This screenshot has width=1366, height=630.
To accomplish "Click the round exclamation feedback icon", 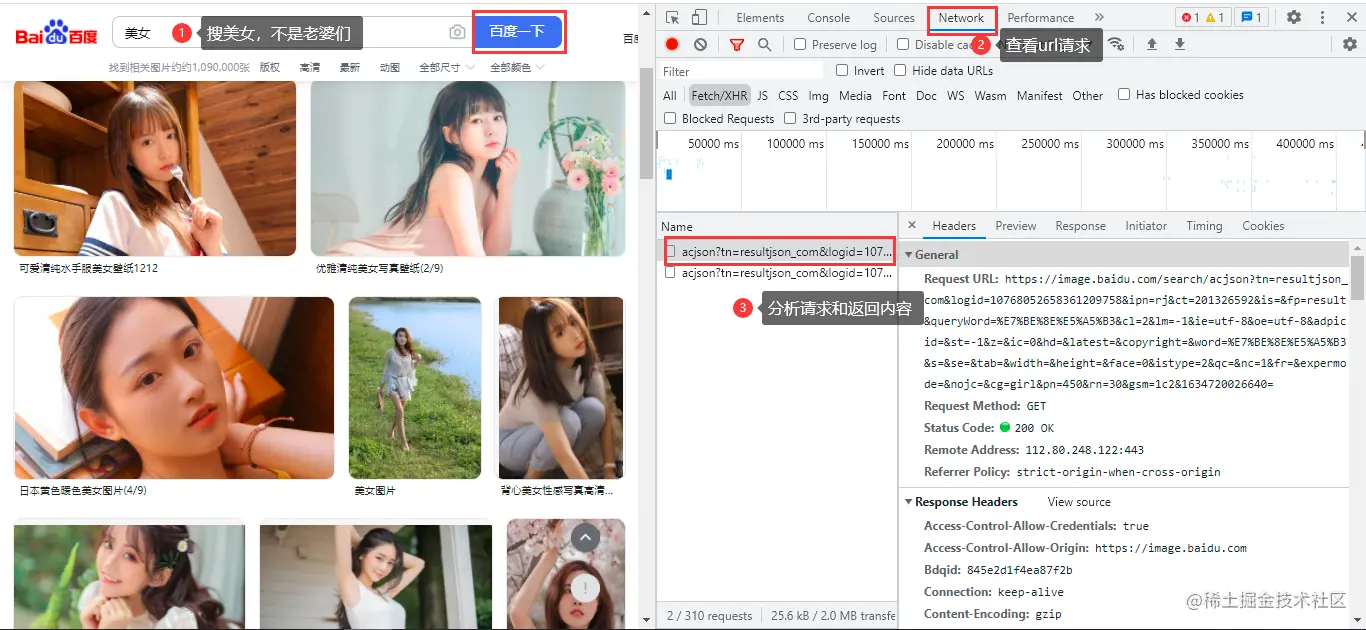I will click(x=585, y=588).
